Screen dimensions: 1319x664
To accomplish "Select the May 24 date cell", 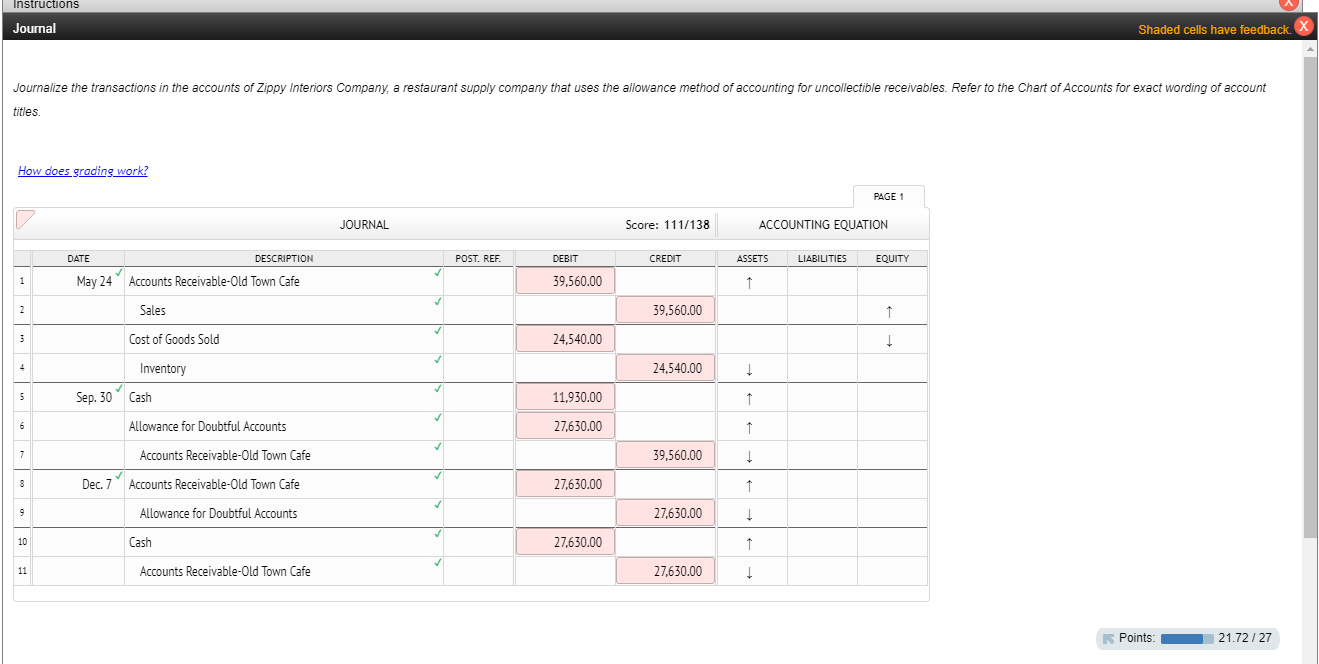I will [x=78, y=281].
